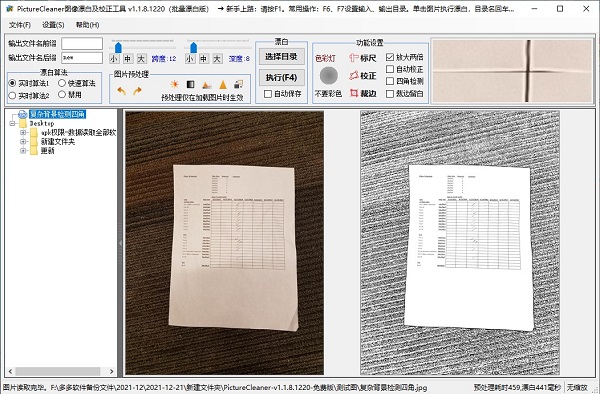Click the 标尺 ruler tool
Screen dimensions: 600x394
(363, 58)
